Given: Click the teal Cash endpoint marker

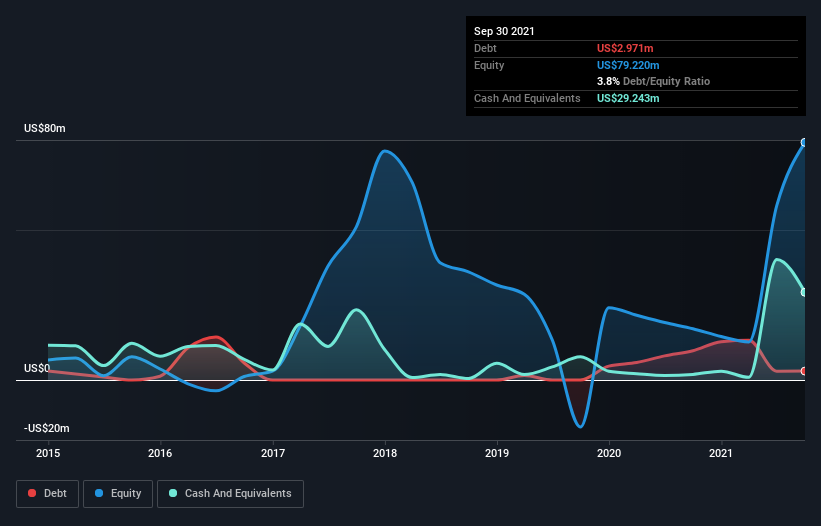Looking at the screenshot, I should pyautogui.click(x=804, y=292).
